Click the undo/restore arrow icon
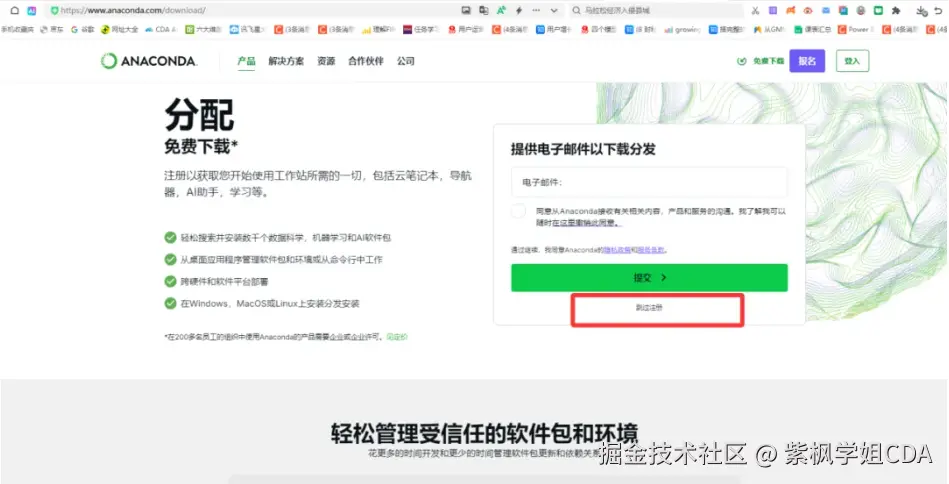This screenshot has width=949, height=484. 938,10
